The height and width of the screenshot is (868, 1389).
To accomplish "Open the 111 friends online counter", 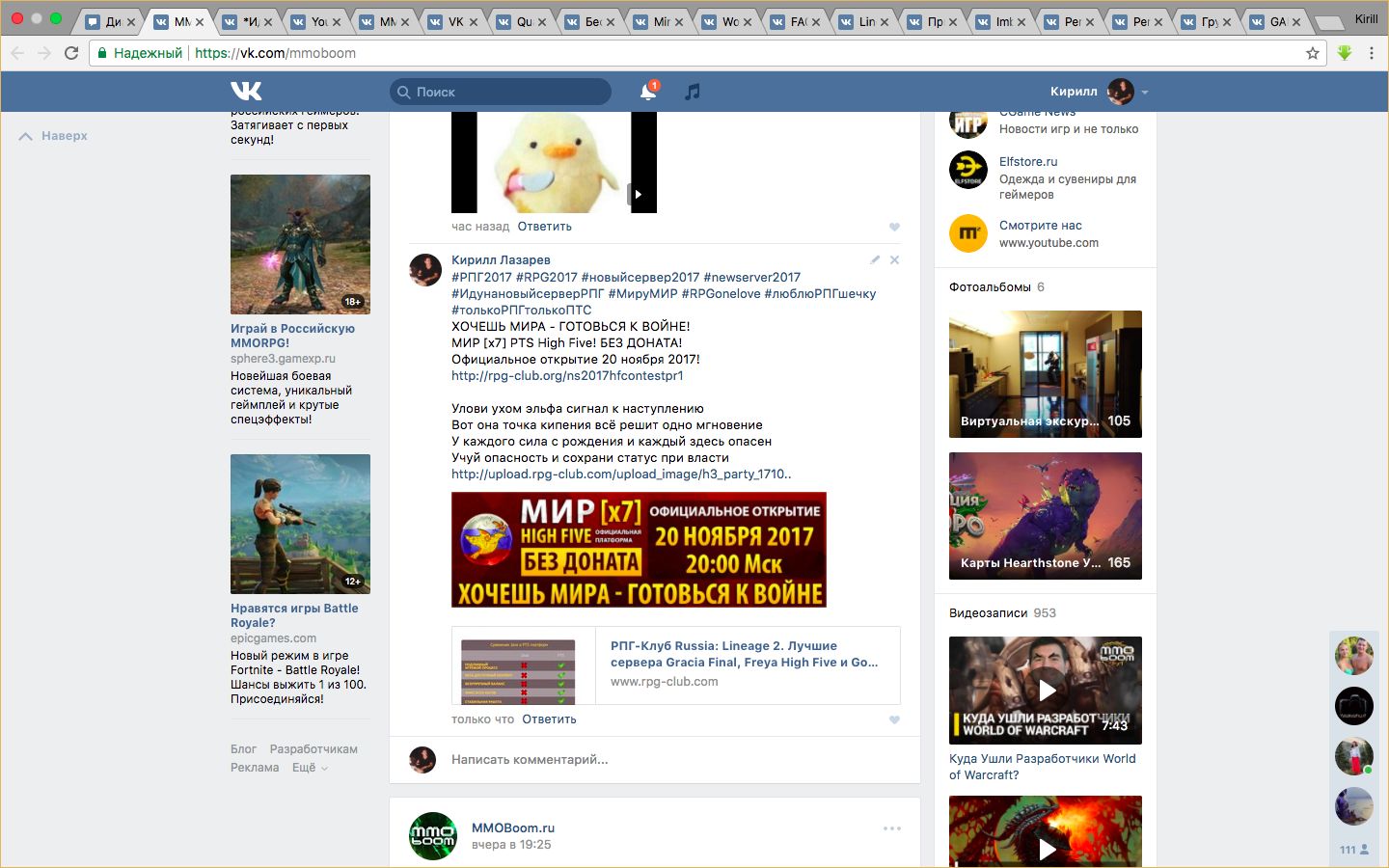I will (1354, 850).
